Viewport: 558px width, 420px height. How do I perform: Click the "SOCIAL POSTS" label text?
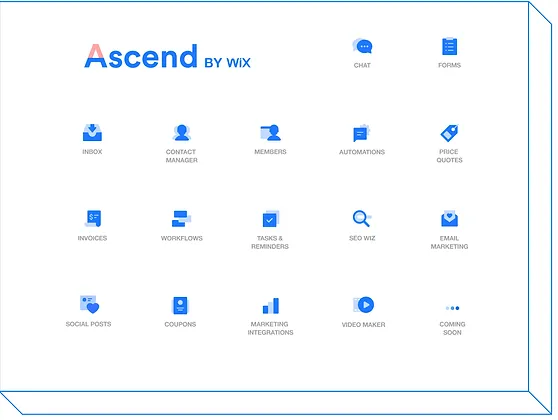coord(88,324)
